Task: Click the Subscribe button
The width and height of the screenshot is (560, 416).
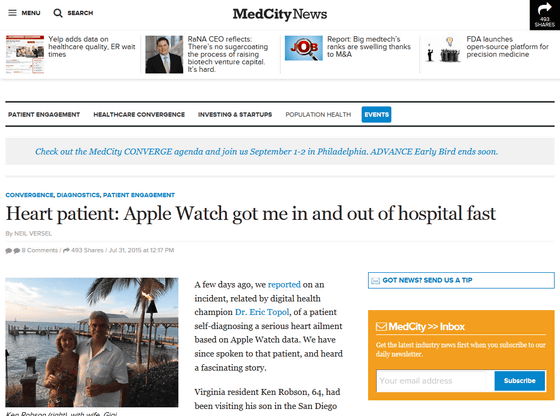Action: pyautogui.click(x=520, y=381)
